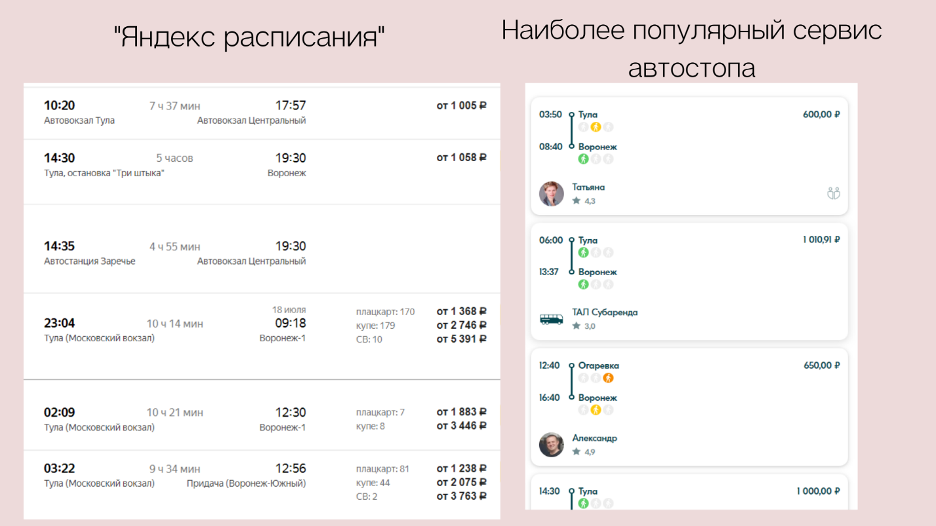Click the duration 4 ч 55 мин

[174, 247]
